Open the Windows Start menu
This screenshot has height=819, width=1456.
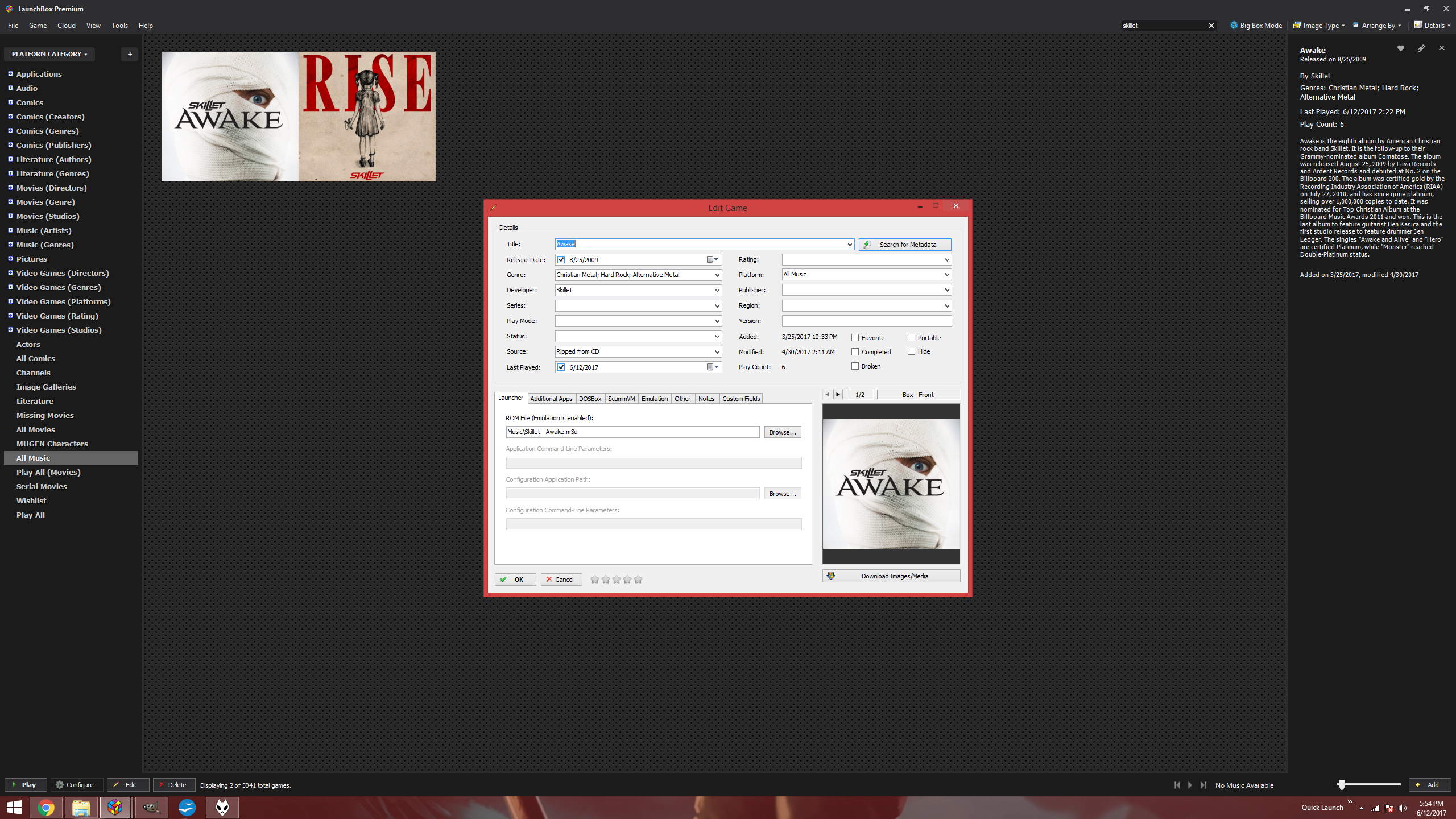(14, 808)
